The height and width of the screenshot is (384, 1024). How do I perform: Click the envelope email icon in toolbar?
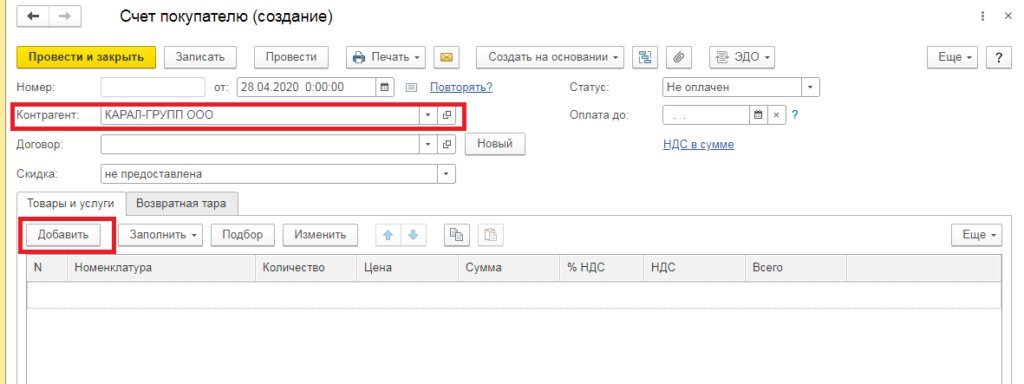pos(447,57)
